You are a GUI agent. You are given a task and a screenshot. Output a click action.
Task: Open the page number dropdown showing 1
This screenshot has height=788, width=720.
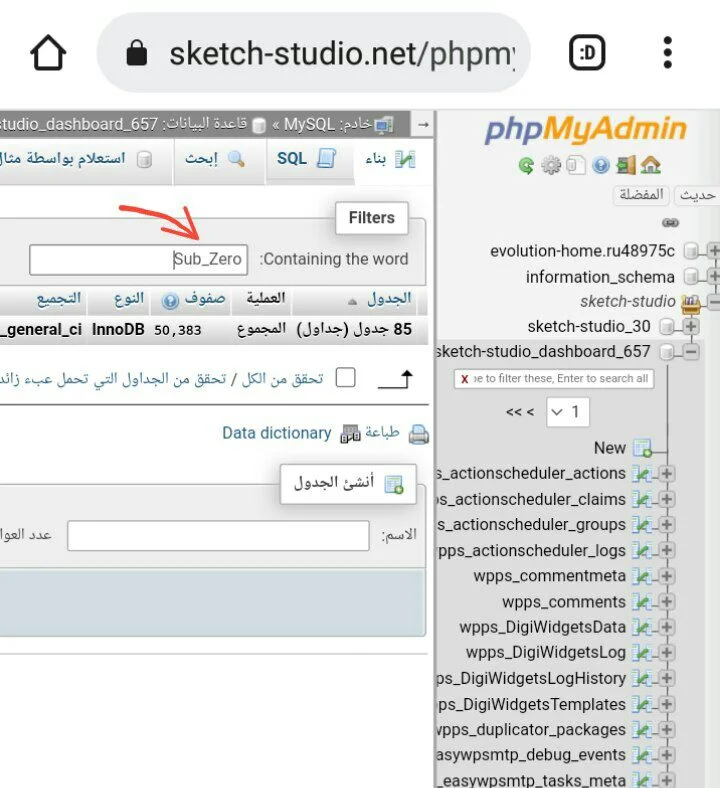click(567, 412)
